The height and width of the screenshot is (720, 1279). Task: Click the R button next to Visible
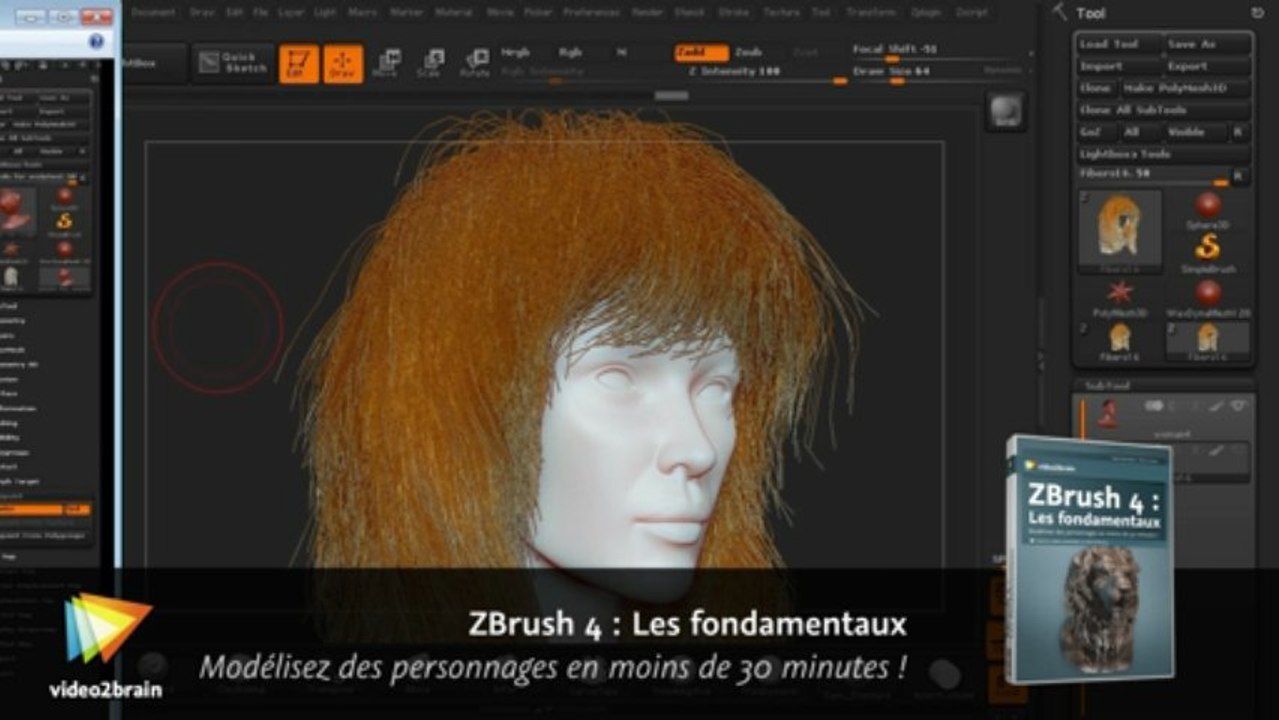(x=1238, y=132)
